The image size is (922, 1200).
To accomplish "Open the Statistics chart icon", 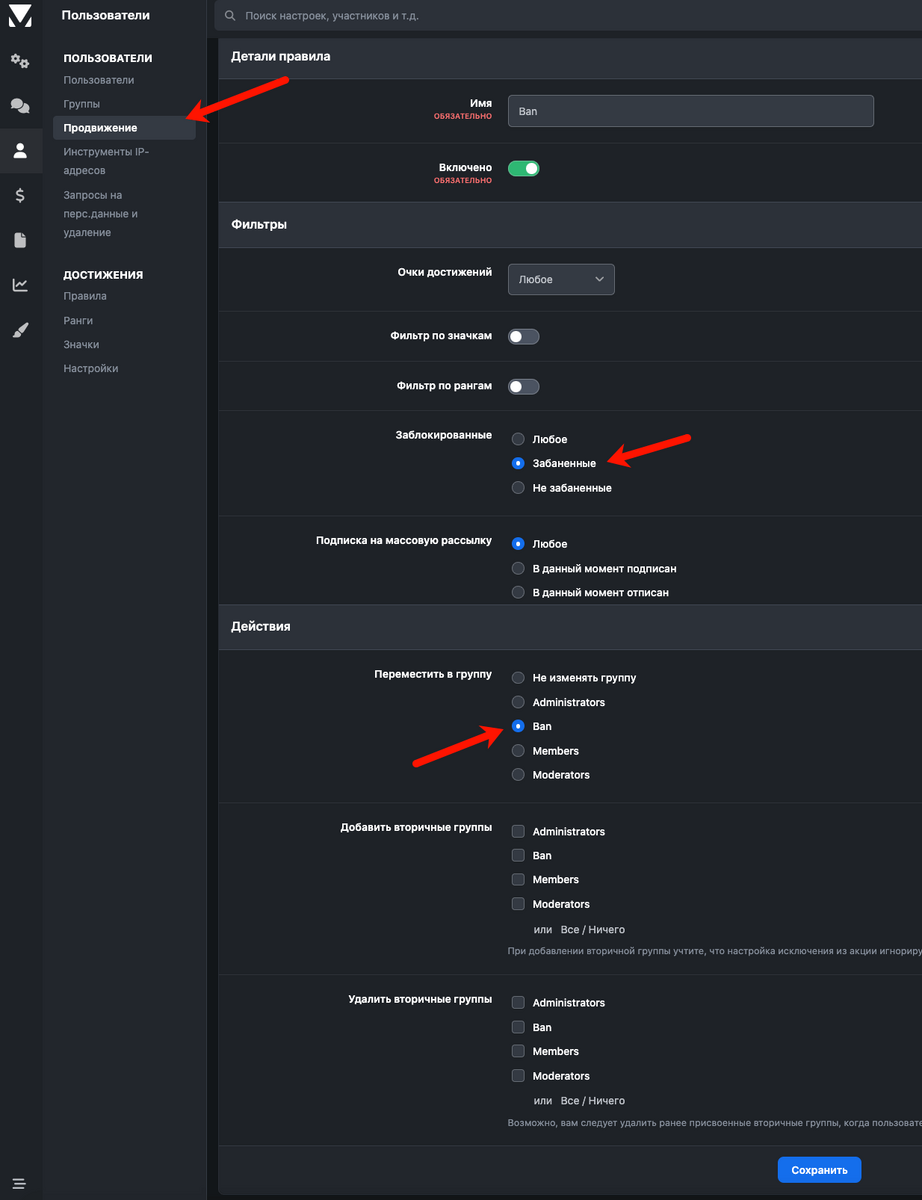I will pyautogui.click(x=20, y=285).
